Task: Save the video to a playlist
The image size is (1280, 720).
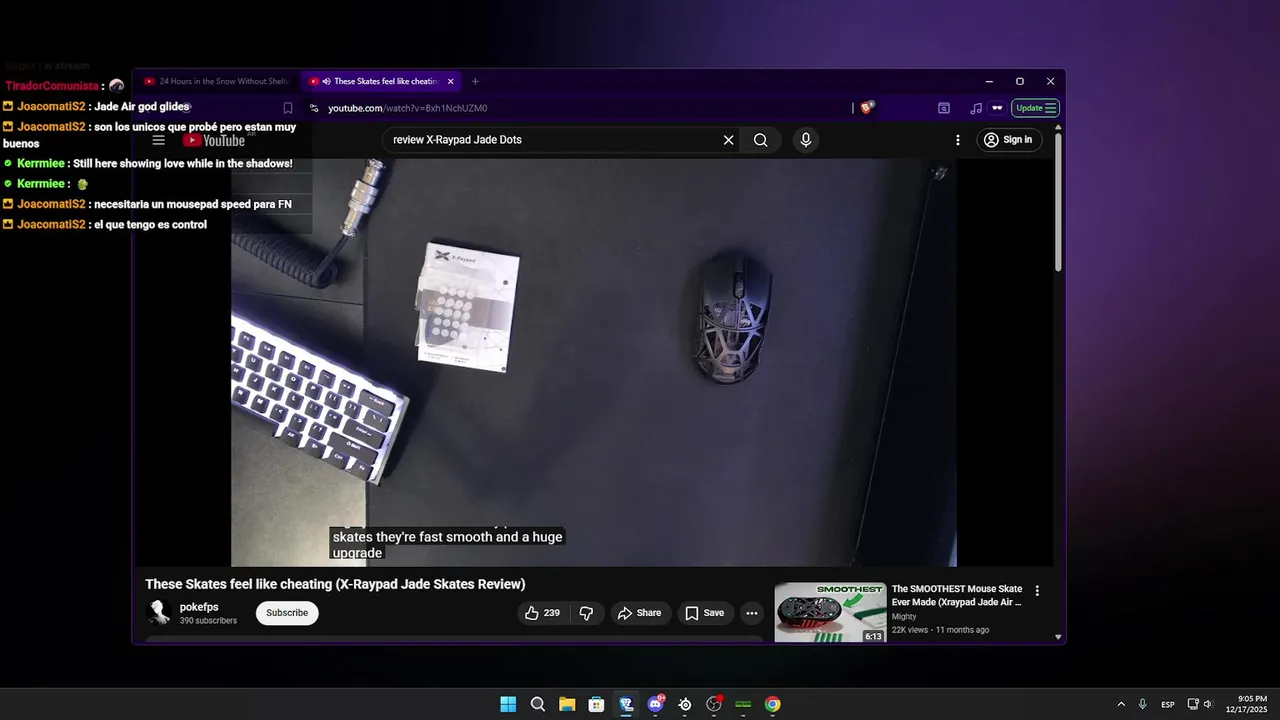Action: coord(705,613)
